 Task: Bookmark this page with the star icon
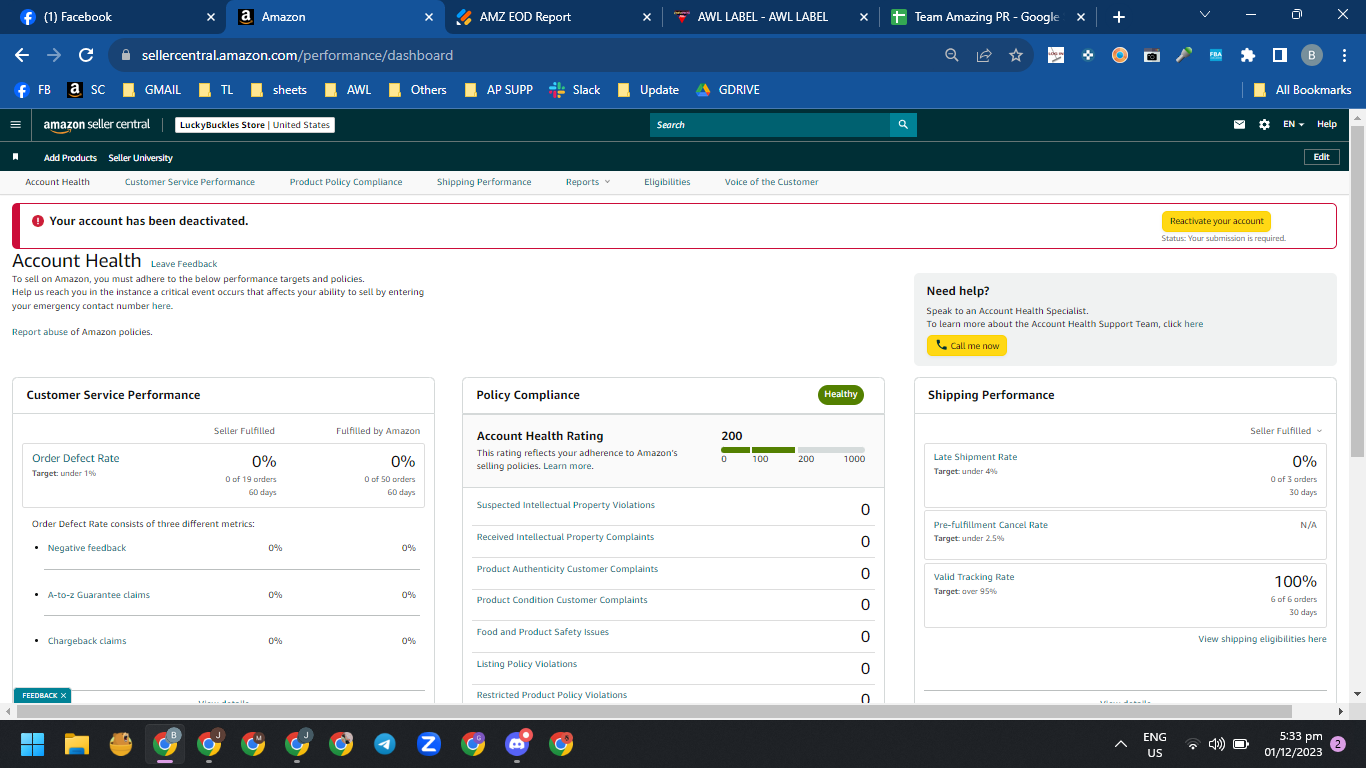click(1016, 55)
